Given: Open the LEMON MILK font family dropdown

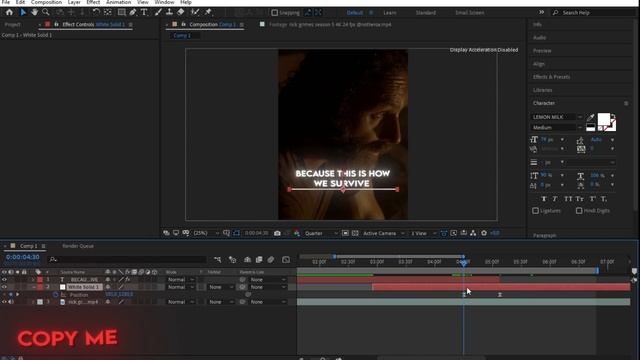Looking at the screenshot, I should [556, 117].
